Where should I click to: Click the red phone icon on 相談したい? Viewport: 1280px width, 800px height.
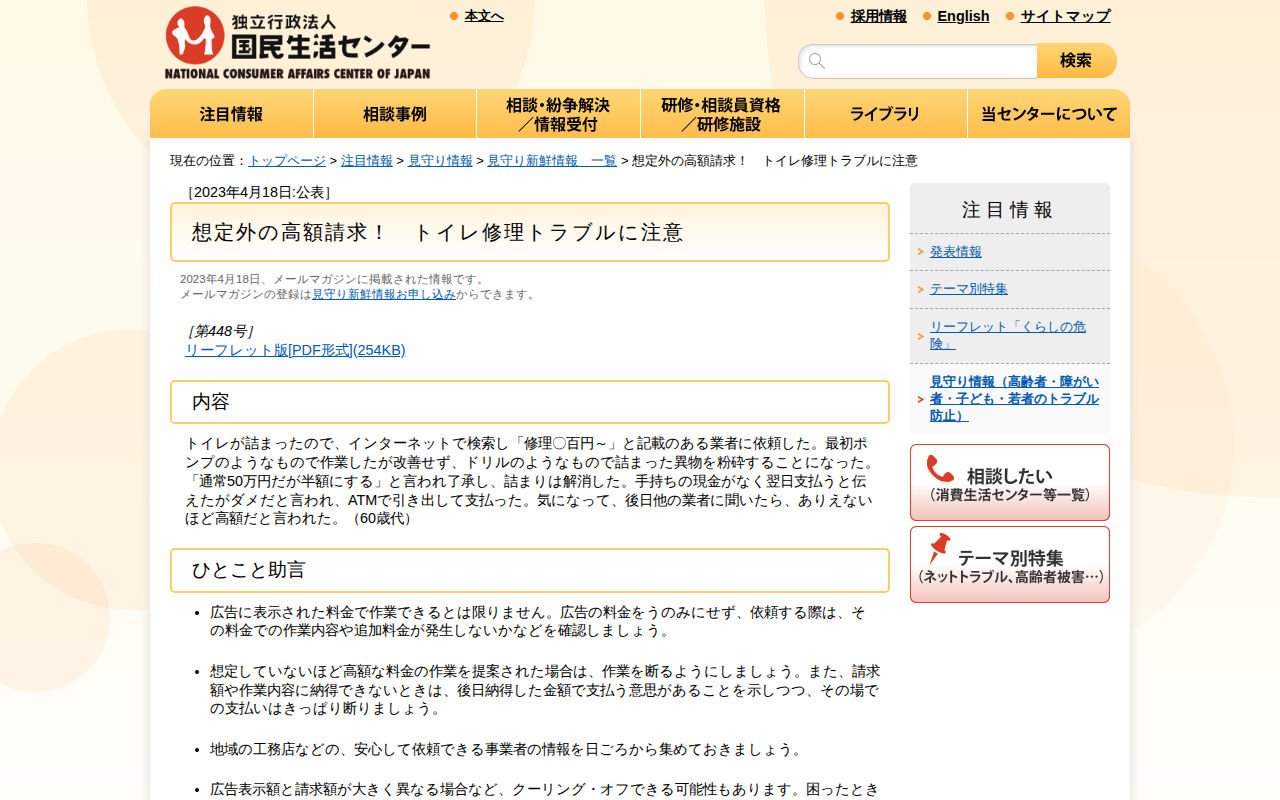(940, 469)
